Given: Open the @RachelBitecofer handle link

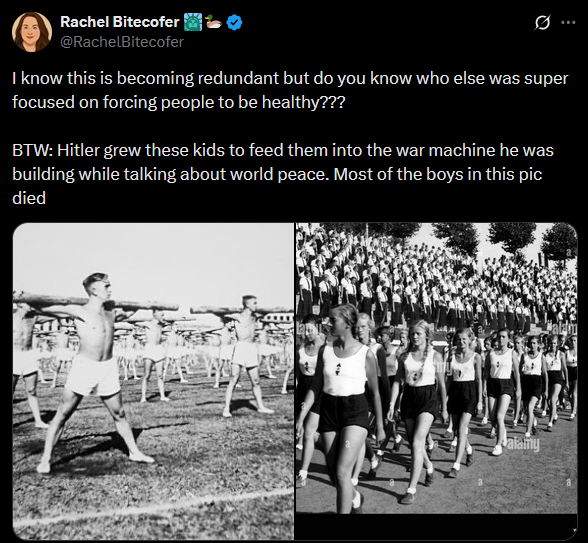Looking at the screenshot, I should click(x=122, y=42).
